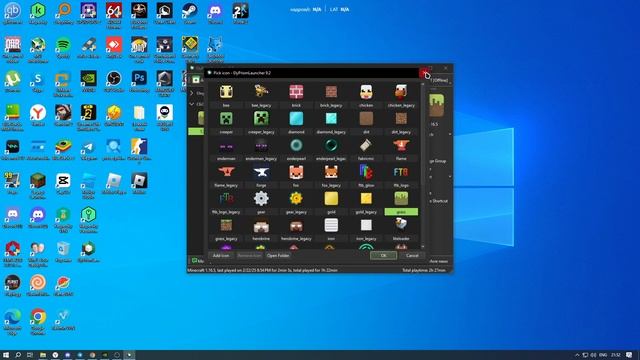Open the Windows Start menu

point(6,355)
